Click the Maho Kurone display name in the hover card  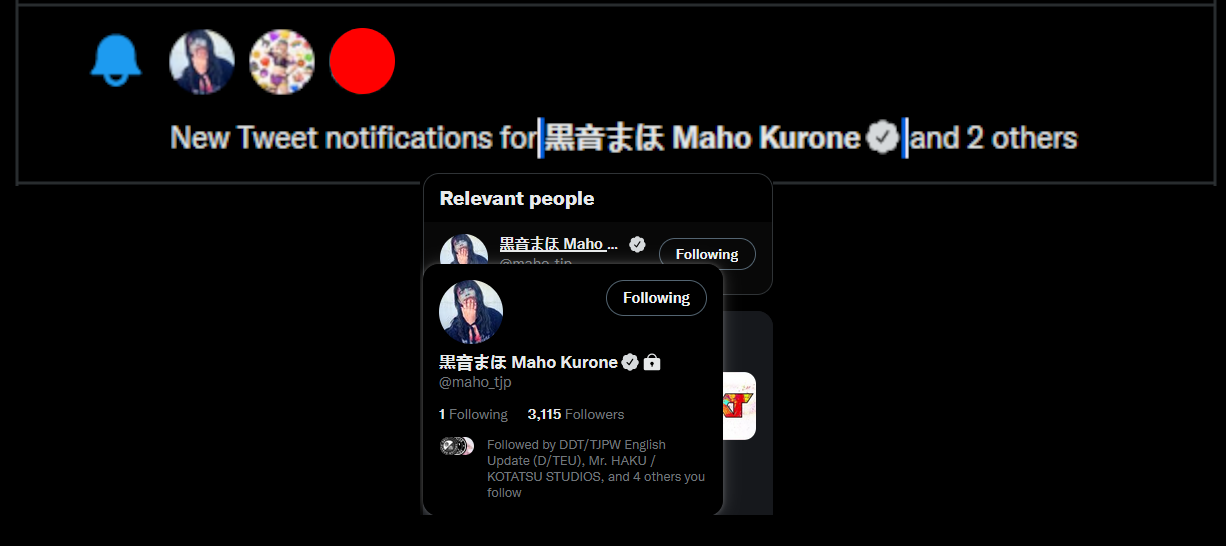(528, 362)
